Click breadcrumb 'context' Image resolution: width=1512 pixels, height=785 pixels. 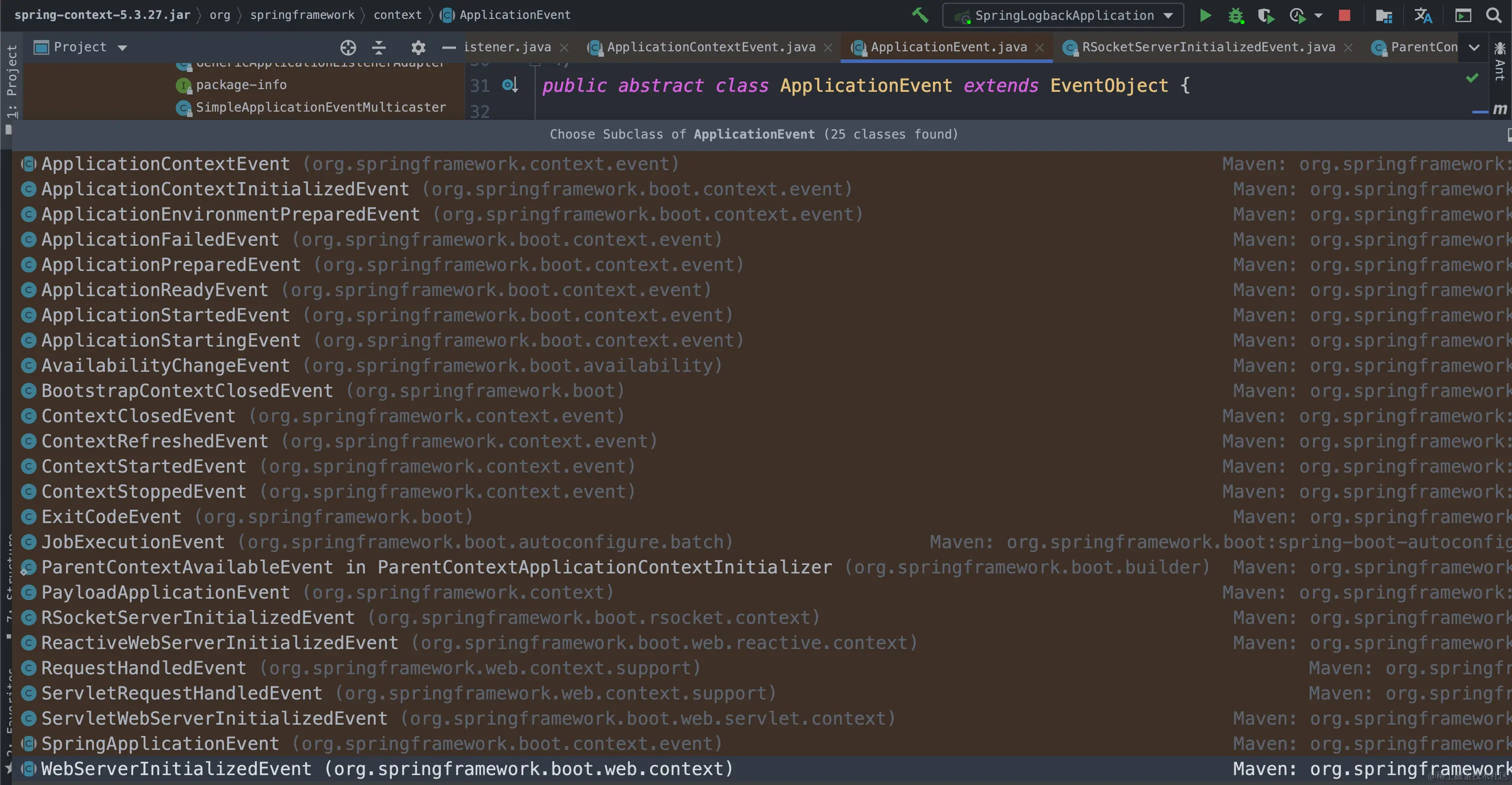[397, 14]
